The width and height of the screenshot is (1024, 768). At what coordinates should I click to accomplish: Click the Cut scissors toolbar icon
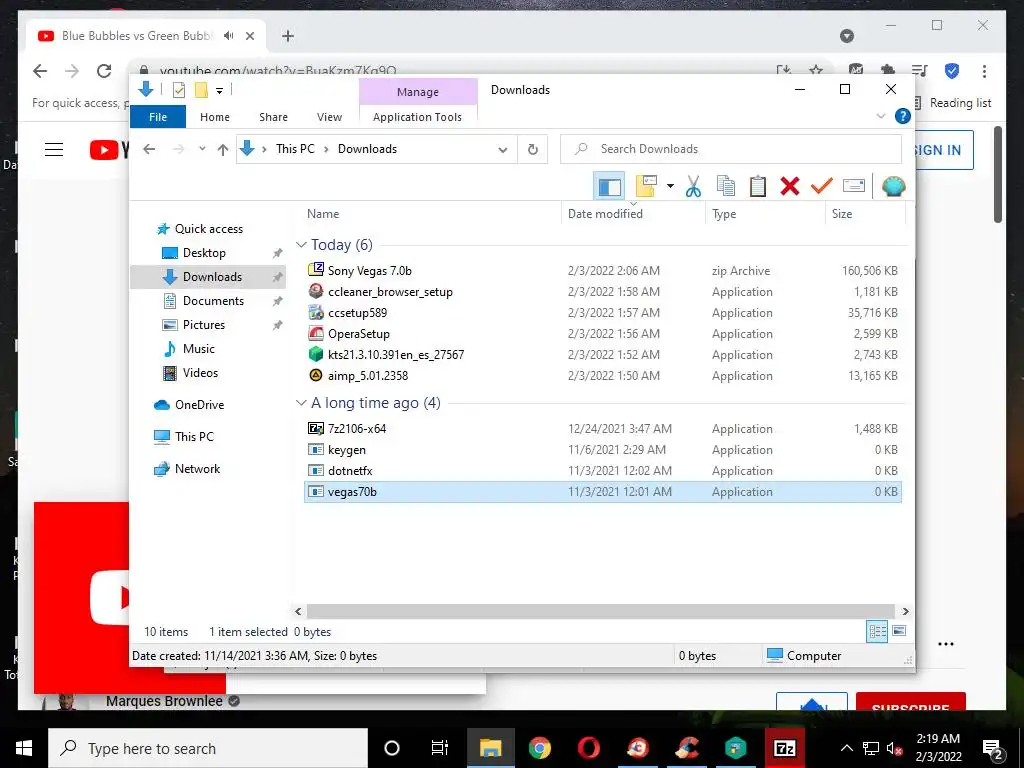coord(693,187)
